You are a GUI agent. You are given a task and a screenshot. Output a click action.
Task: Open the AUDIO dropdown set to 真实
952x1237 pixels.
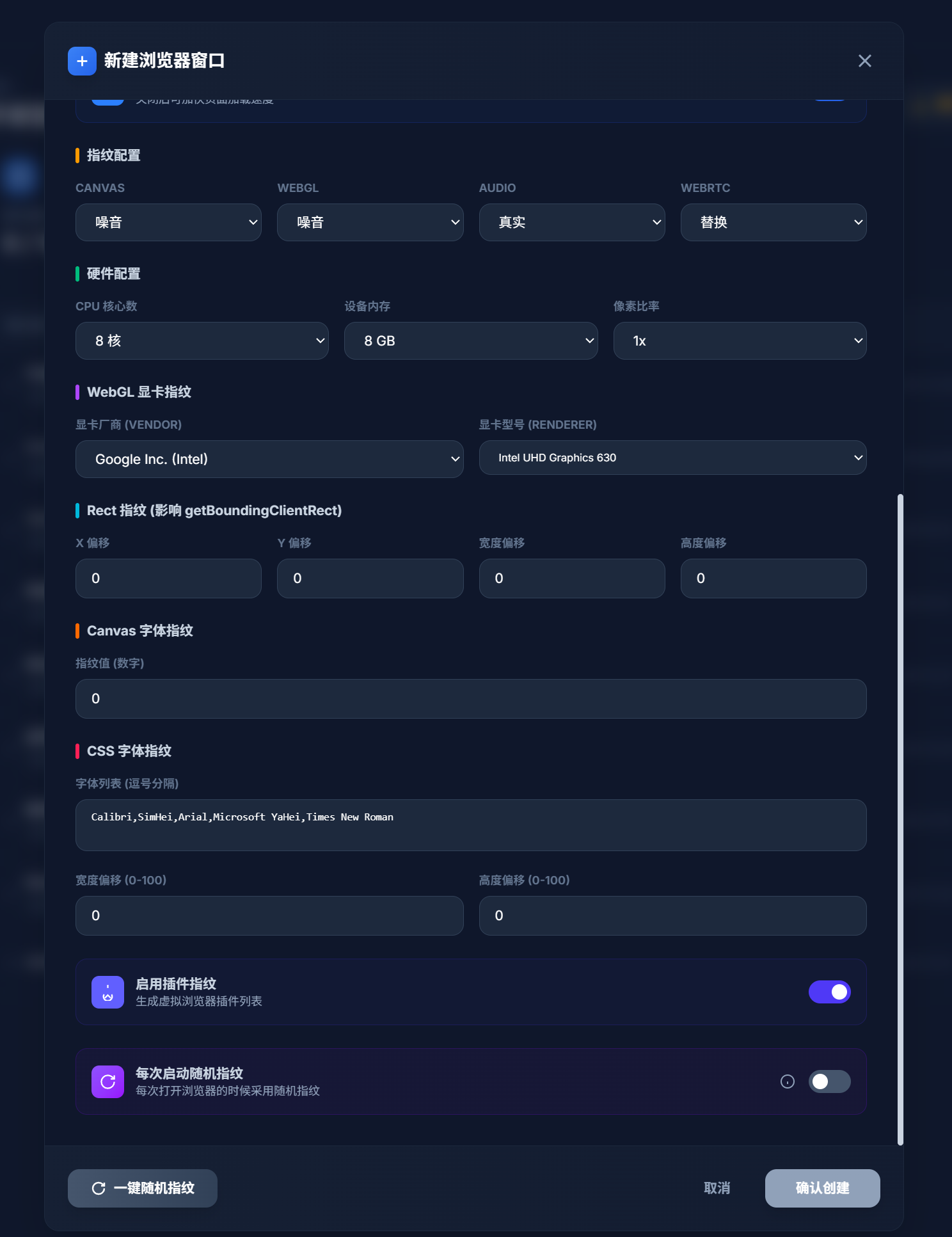click(x=571, y=223)
